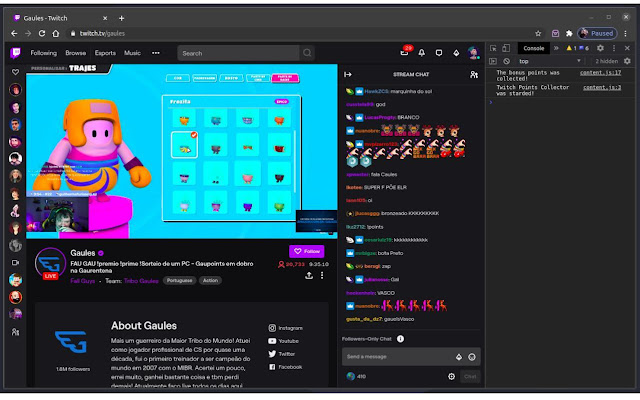Open the Youtube link
The width and height of the screenshot is (640, 400).
[x=283, y=341]
